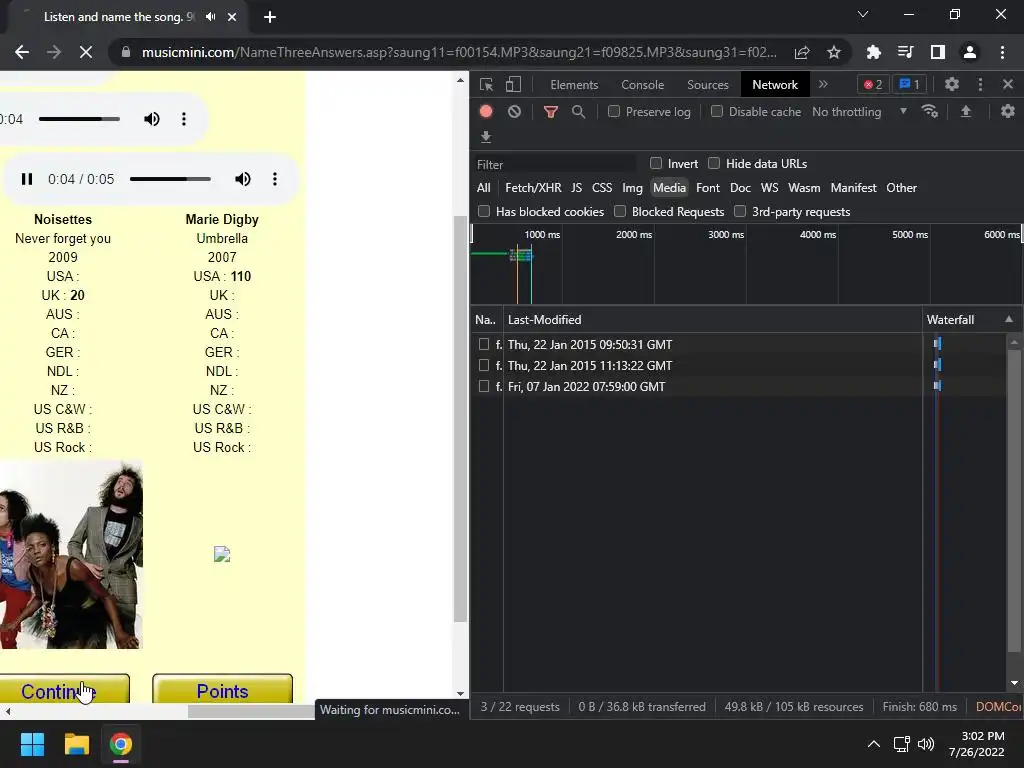1024x768 pixels.
Task: Sort by the Waterfall column arrow
Action: click(1008, 319)
